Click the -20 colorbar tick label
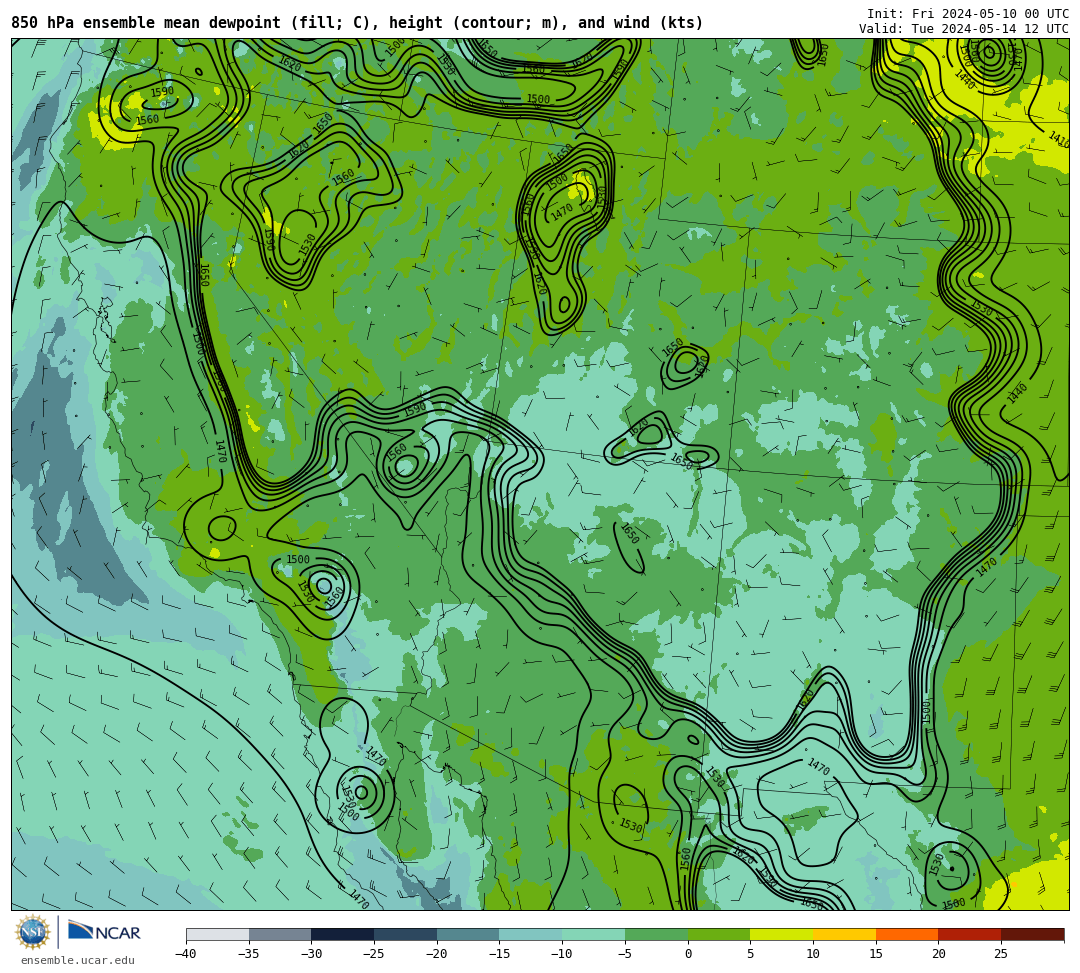The image size is (1080, 973). (x=437, y=954)
